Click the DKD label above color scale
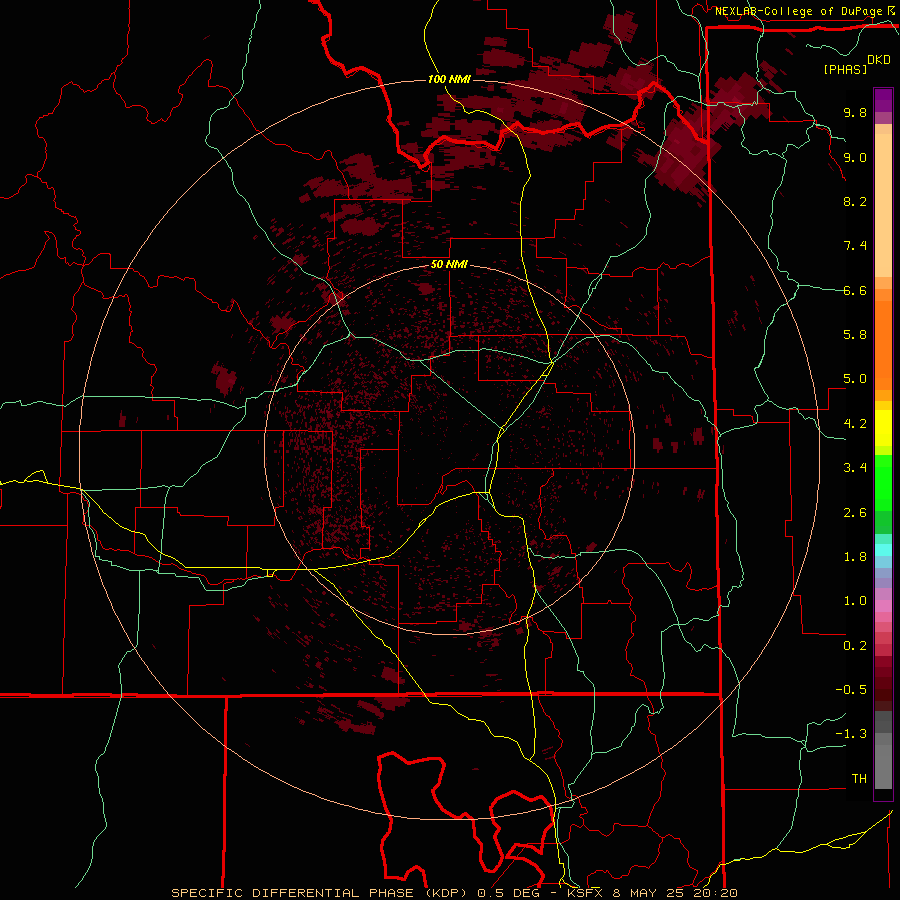 879,59
